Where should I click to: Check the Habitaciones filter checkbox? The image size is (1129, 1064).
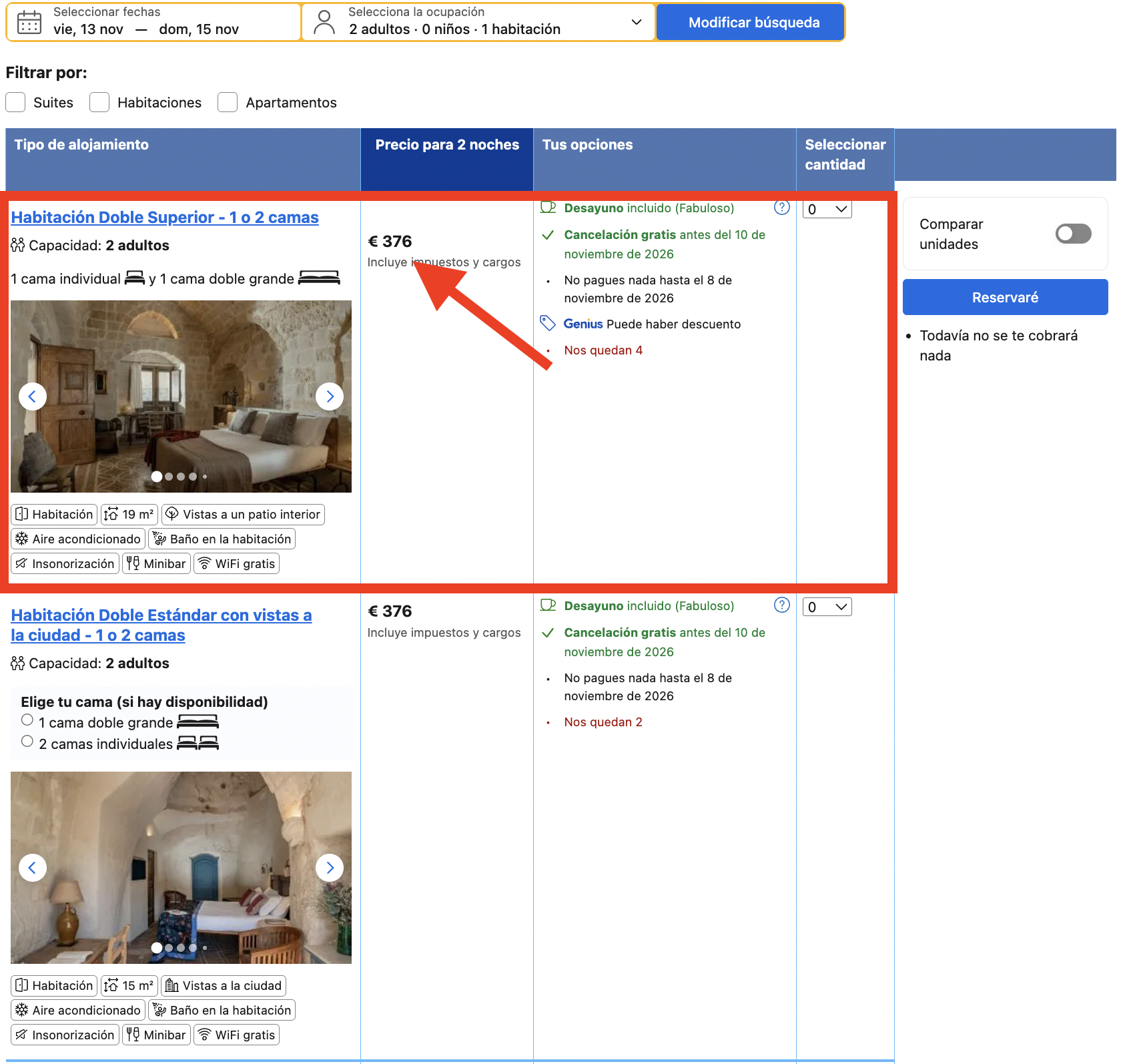click(99, 102)
